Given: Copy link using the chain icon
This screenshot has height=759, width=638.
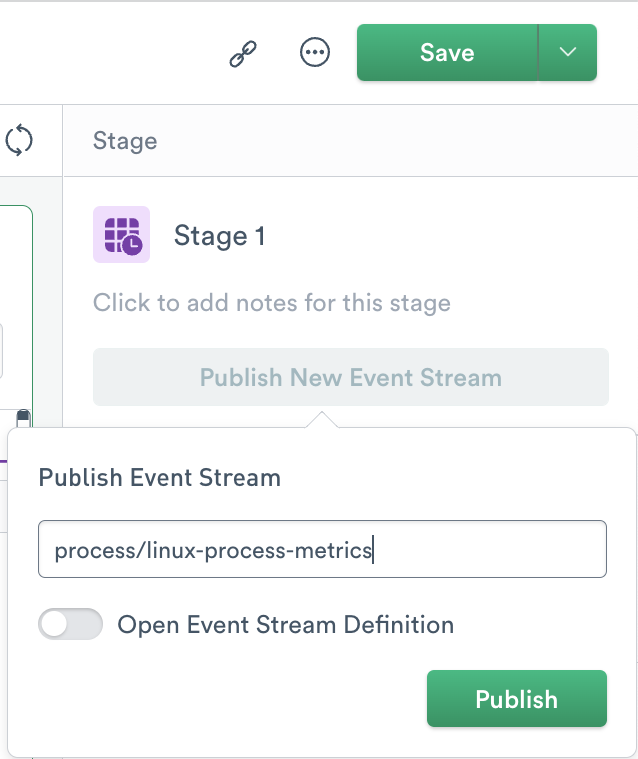Looking at the screenshot, I should point(243,53).
